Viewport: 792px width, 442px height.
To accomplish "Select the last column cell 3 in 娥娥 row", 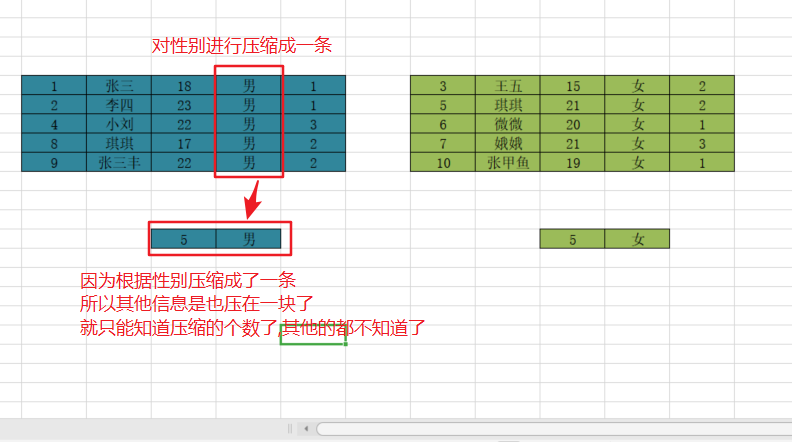I will [x=702, y=143].
